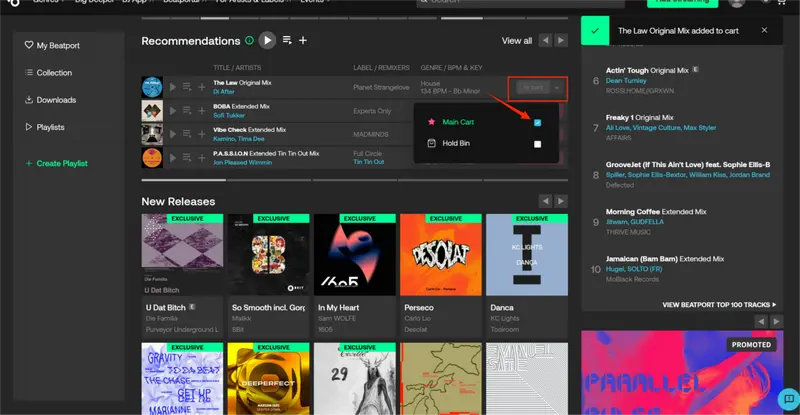
Task: Open the chat support bubble icon
Action: (789, 399)
